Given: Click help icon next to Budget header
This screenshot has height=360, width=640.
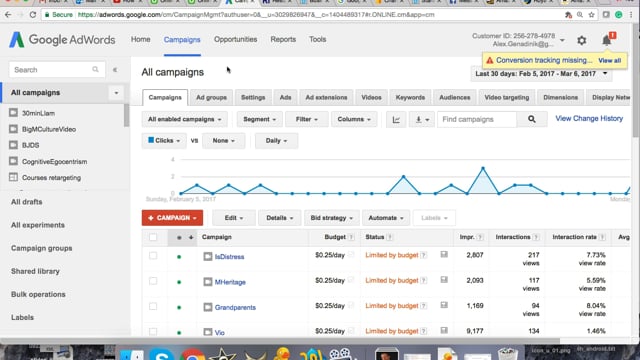Looking at the screenshot, I should (351, 237).
